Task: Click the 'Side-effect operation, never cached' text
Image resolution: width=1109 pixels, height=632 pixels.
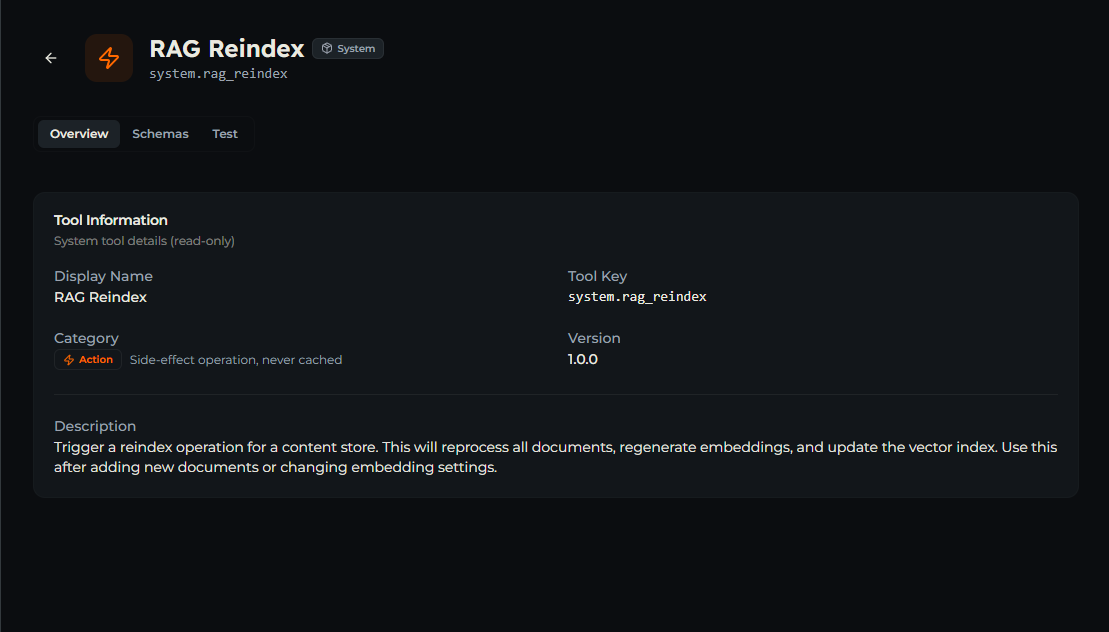Action: 236,360
